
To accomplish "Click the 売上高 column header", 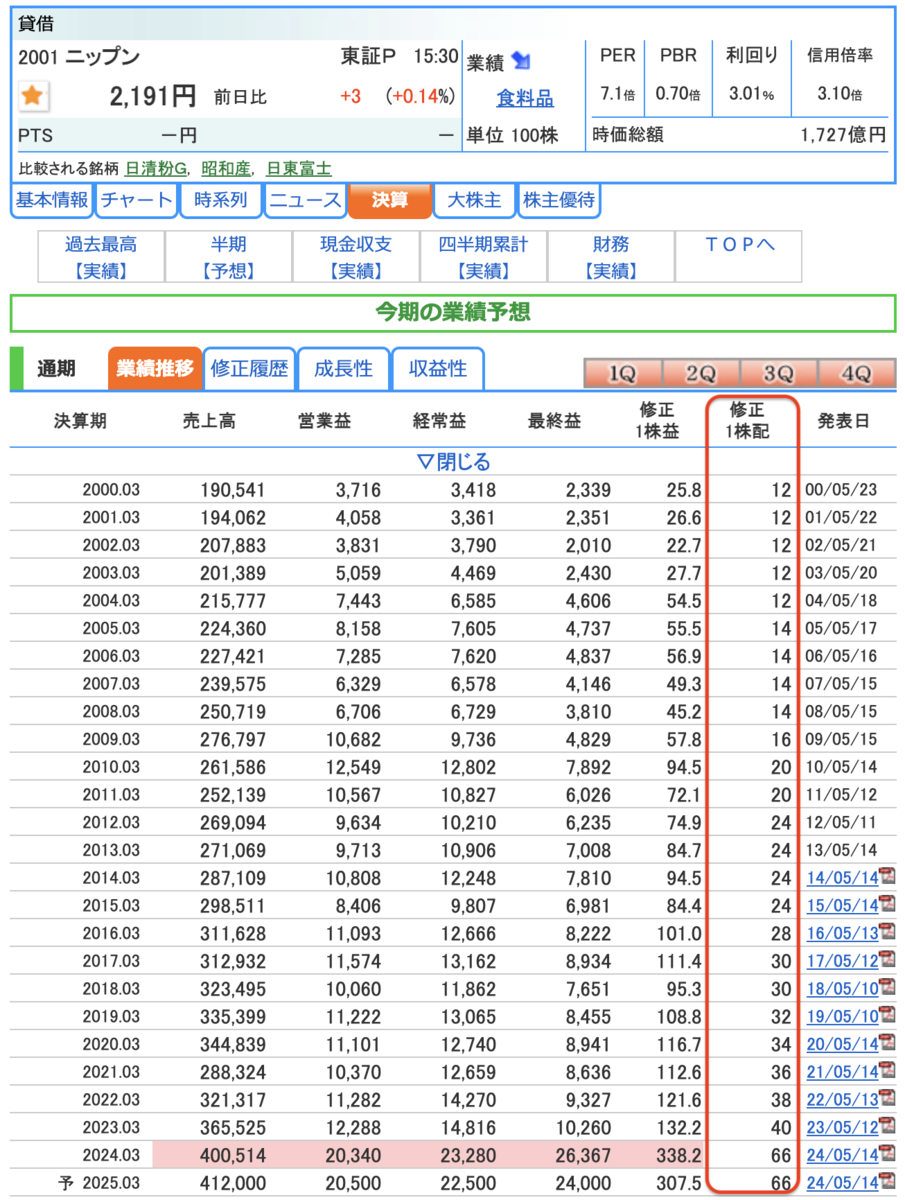I will point(210,422).
